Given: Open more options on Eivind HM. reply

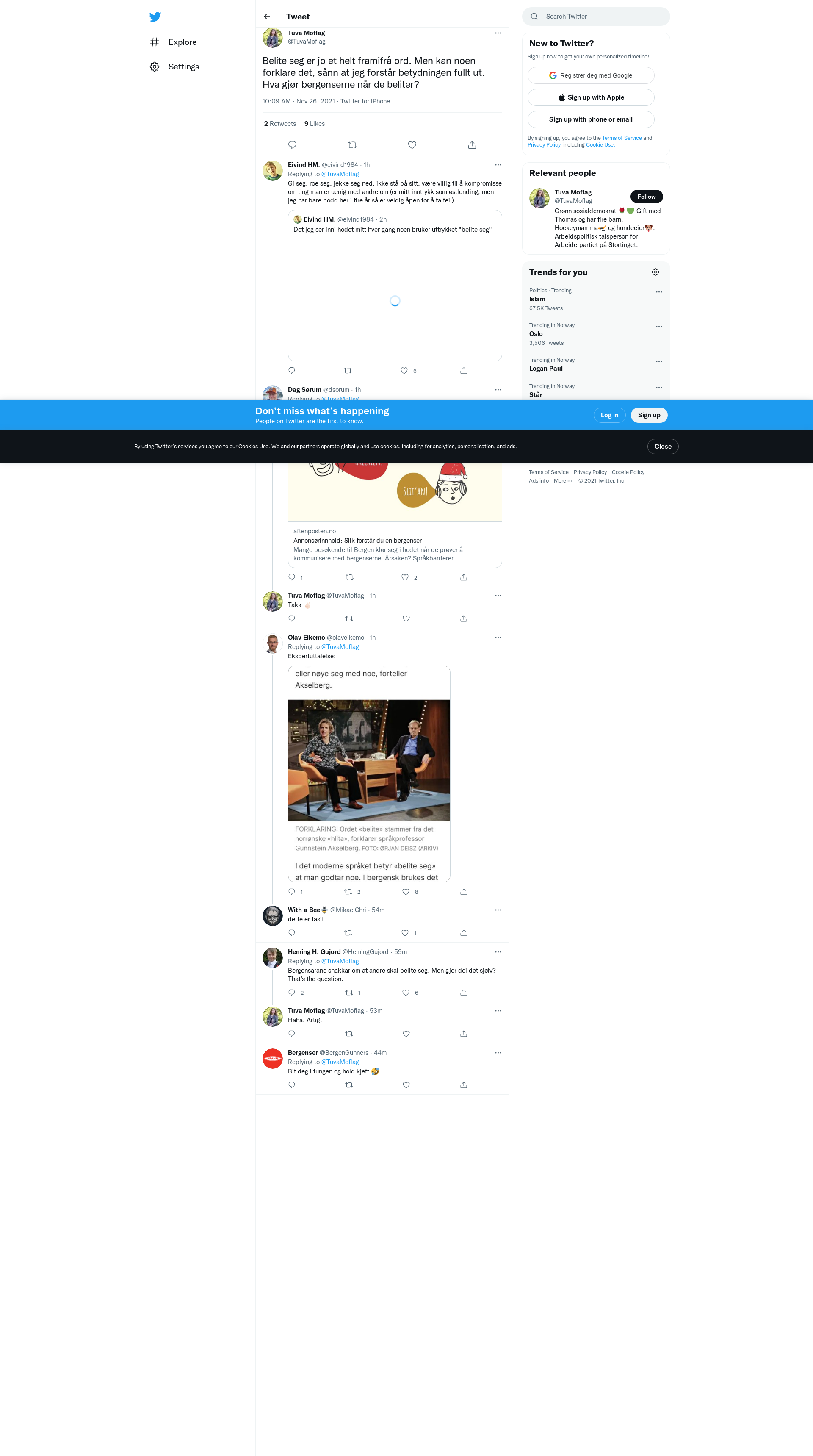Looking at the screenshot, I should tap(498, 164).
